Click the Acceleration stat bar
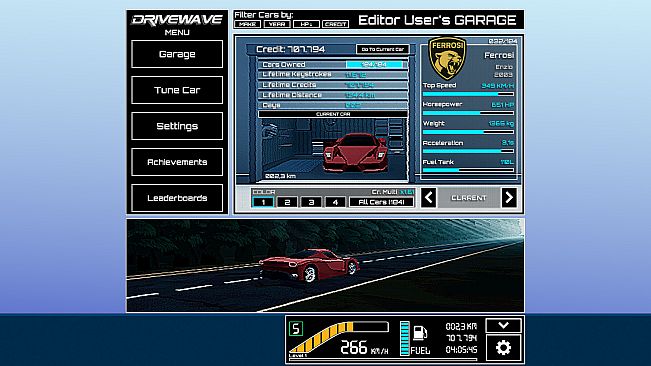Viewport: 651px width, 366px height. tap(468, 151)
